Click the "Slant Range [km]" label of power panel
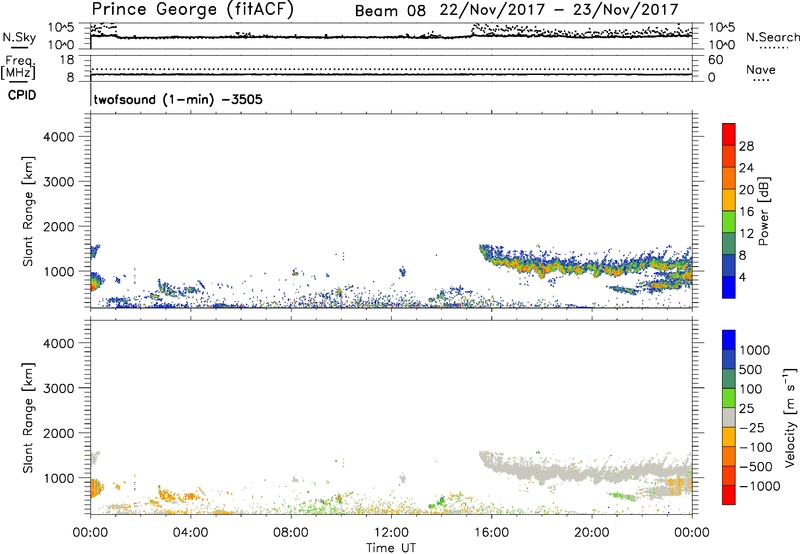Image resolution: width=800 pixels, height=554 pixels. tap(28, 211)
